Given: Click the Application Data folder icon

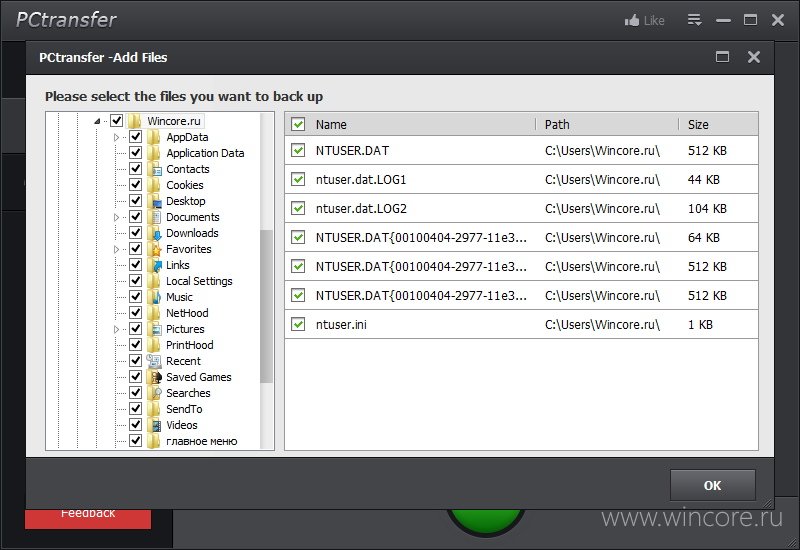Looking at the screenshot, I should pyautogui.click(x=153, y=153).
